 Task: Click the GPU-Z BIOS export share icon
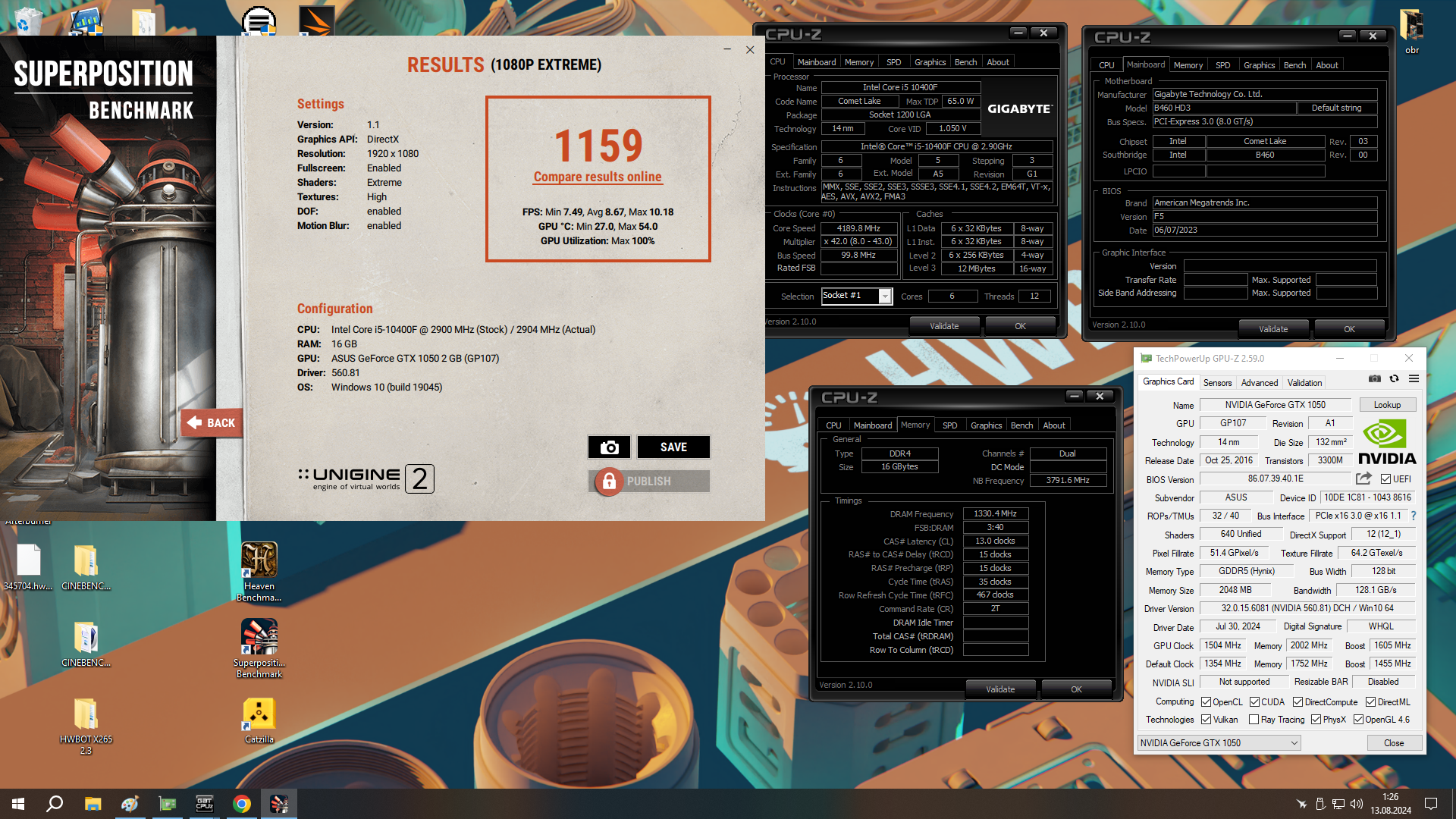tap(1363, 479)
